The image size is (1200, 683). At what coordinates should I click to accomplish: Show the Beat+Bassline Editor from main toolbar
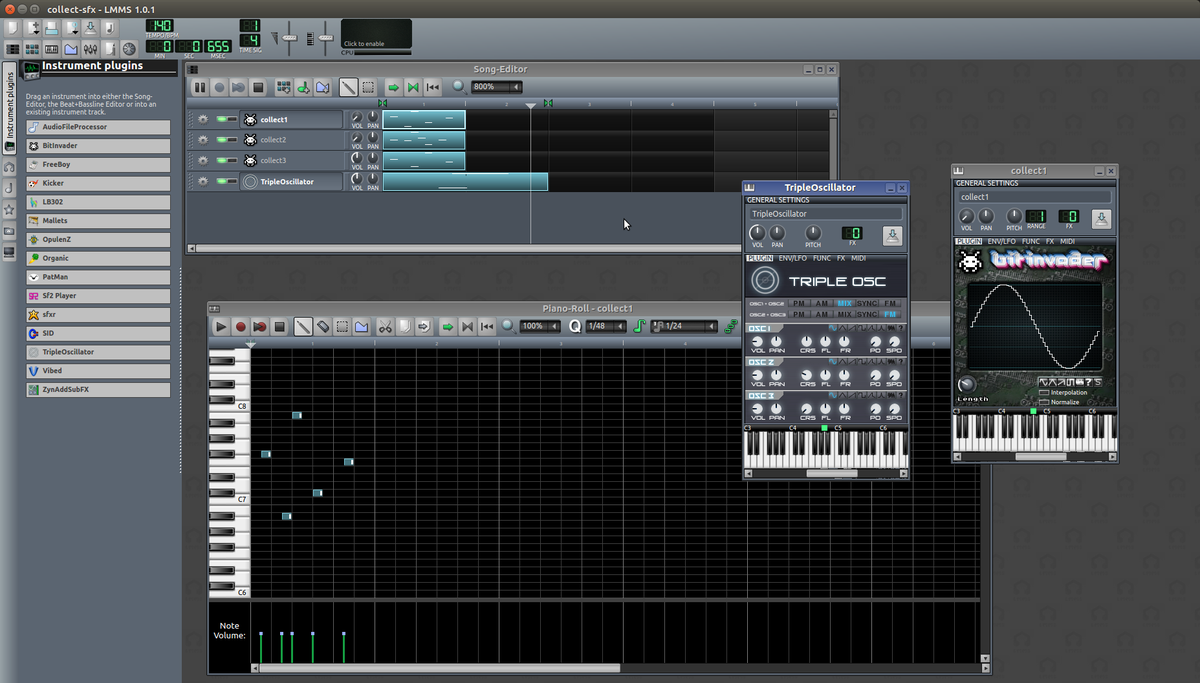coord(32,49)
